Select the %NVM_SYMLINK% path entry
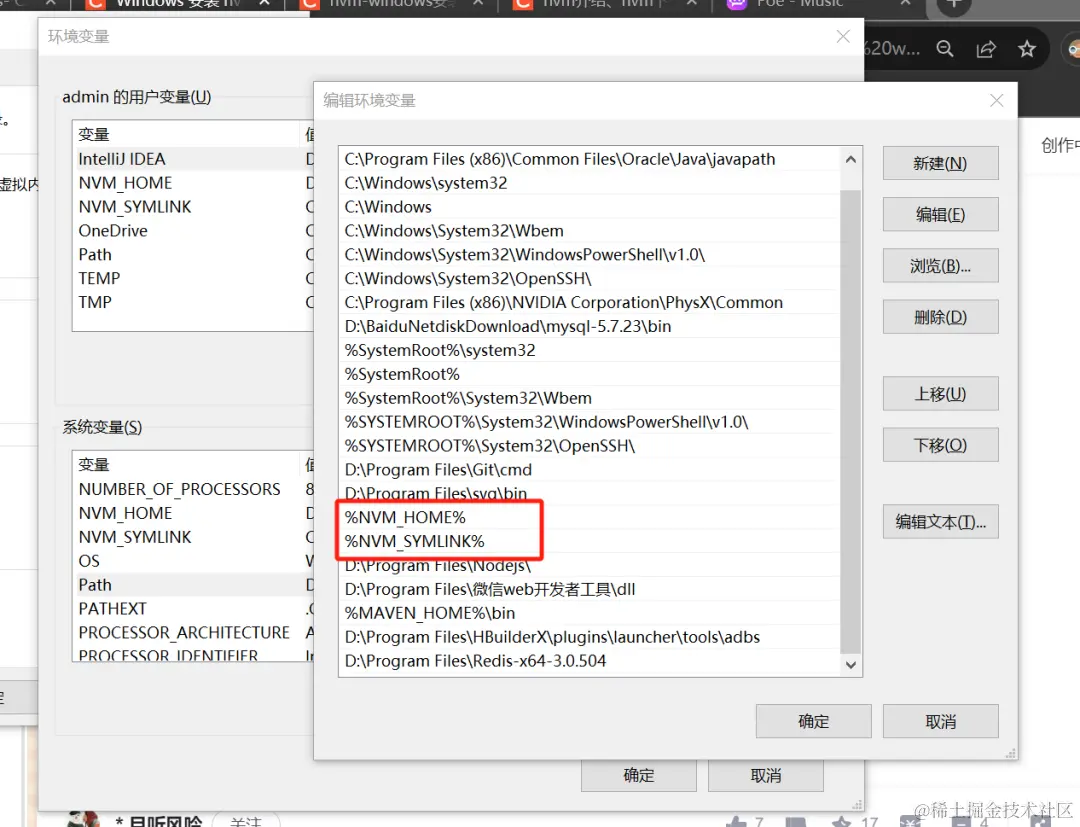 (x=590, y=541)
